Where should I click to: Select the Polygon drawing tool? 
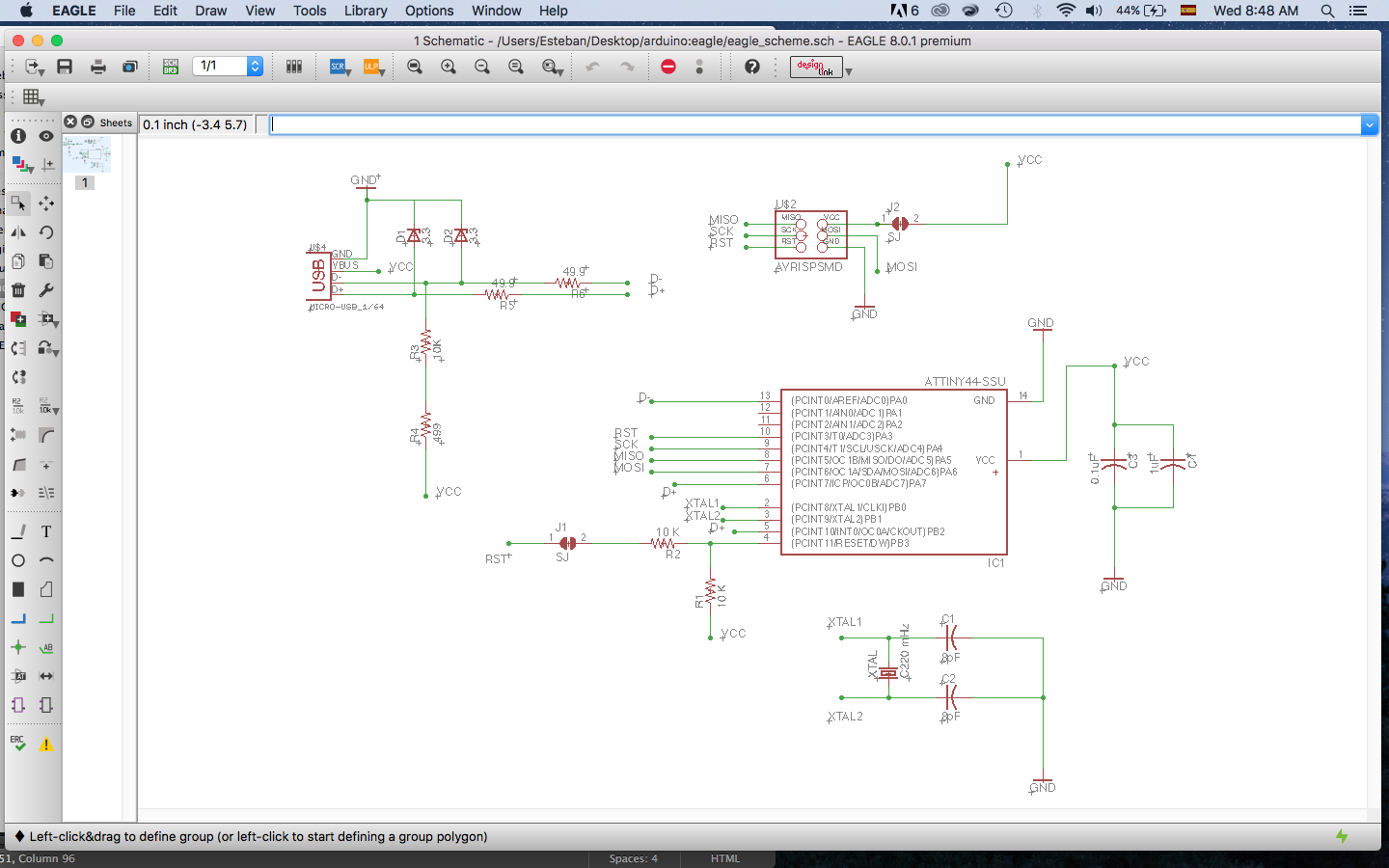46,589
